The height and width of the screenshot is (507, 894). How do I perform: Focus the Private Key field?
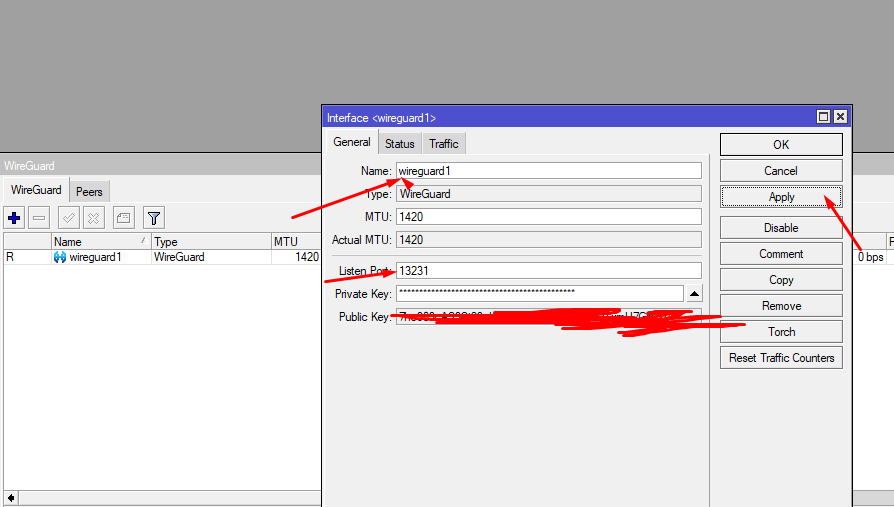point(540,294)
